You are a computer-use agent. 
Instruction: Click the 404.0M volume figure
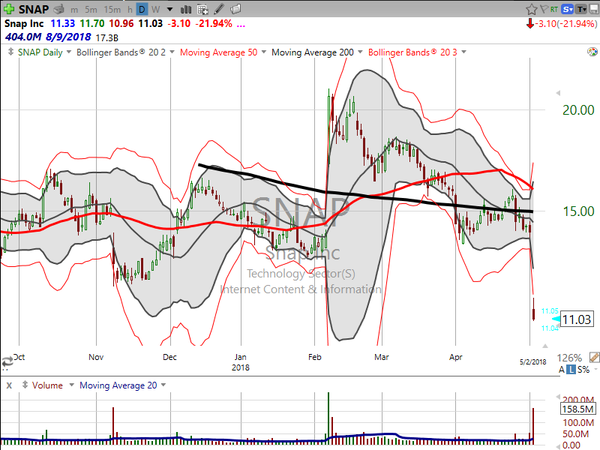click(23, 37)
